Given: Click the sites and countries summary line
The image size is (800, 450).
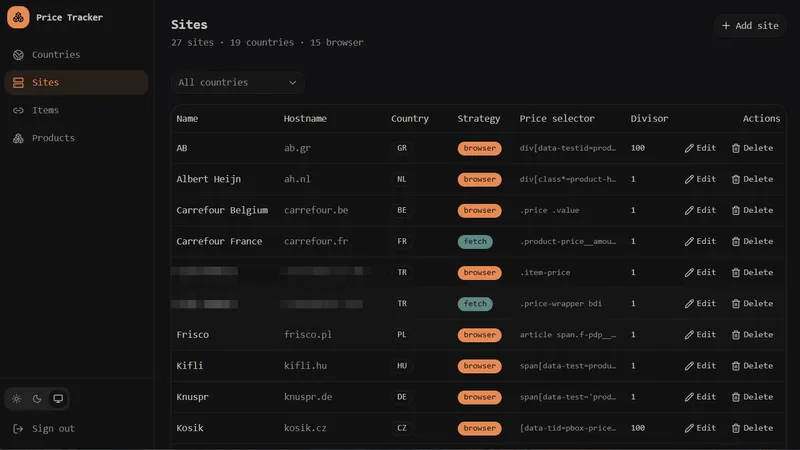Looking at the screenshot, I should tap(267, 42).
